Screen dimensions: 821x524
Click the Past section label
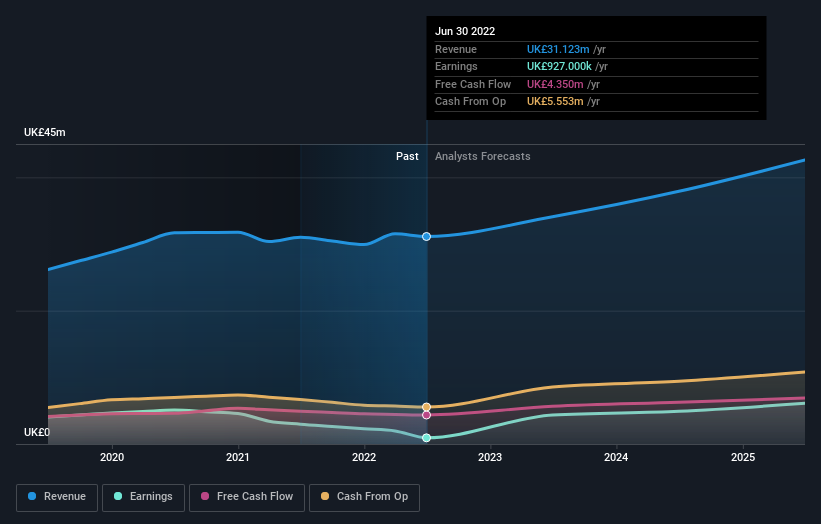click(407, 157)
